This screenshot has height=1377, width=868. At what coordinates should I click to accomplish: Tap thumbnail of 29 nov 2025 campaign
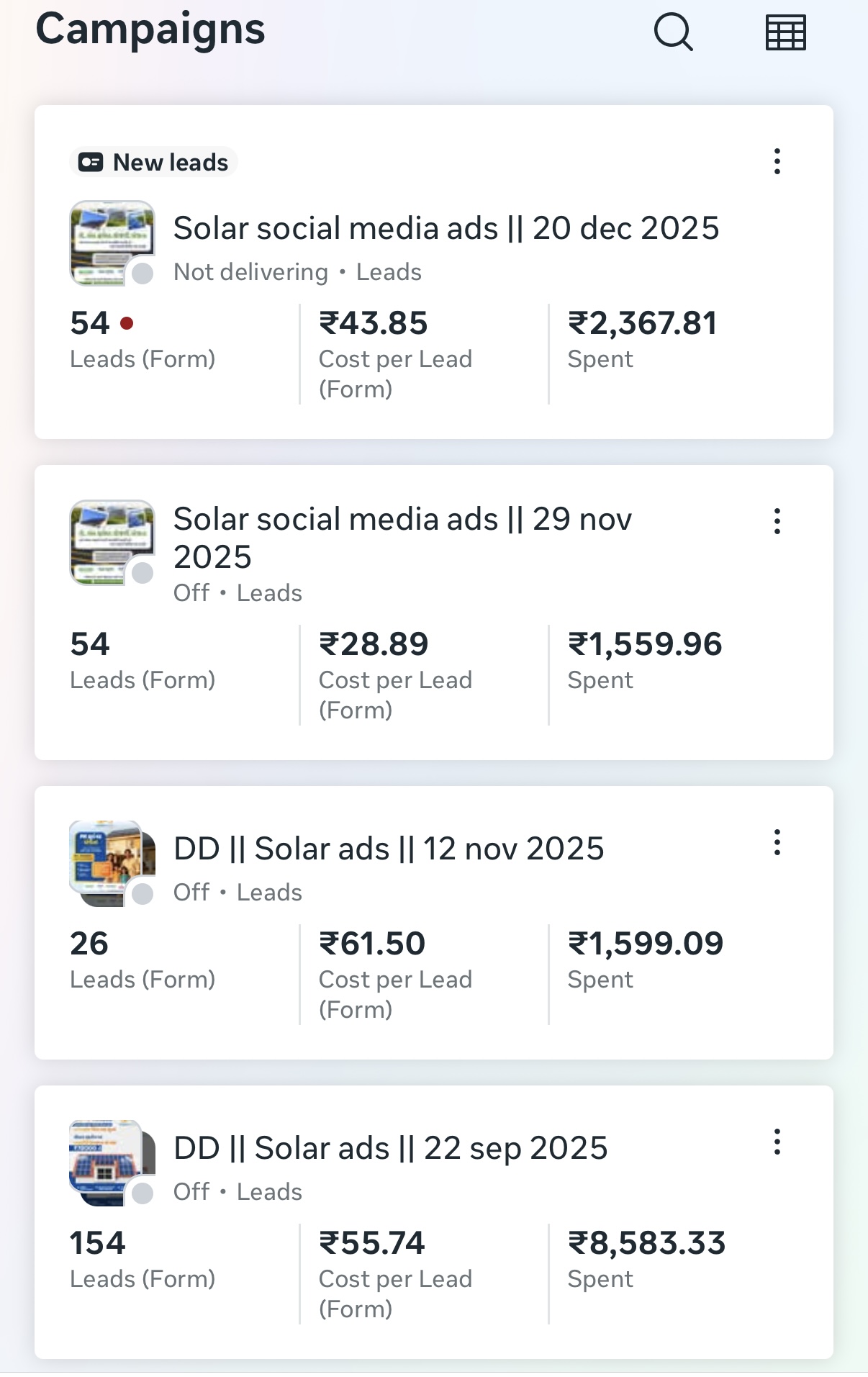tap(112, 542)
